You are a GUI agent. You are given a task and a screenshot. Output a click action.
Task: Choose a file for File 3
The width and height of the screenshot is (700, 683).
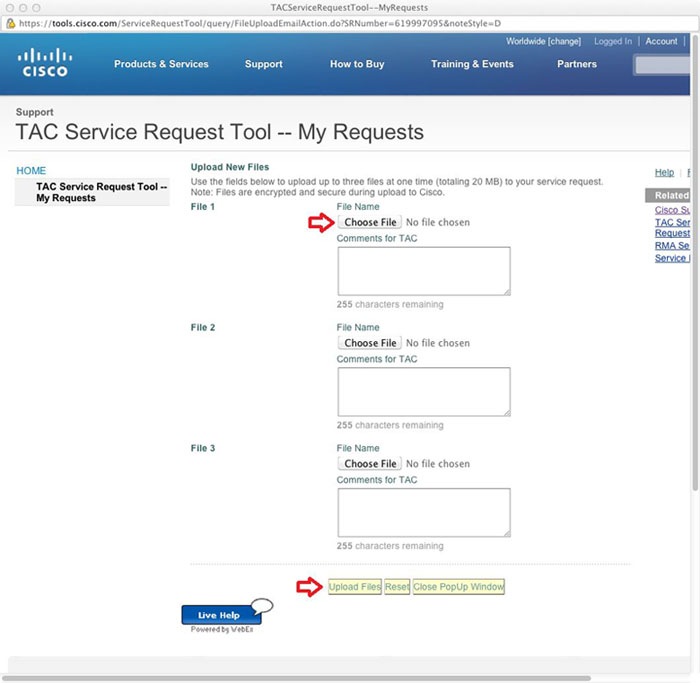point(370,464)
